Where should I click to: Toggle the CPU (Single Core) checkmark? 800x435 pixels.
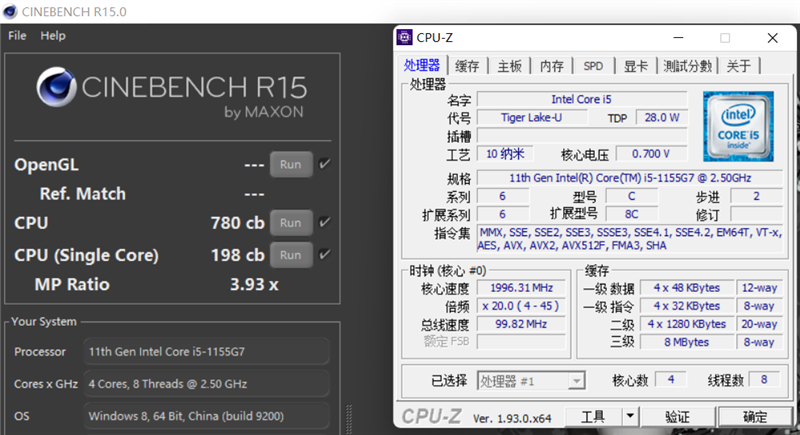pos(324,255)
